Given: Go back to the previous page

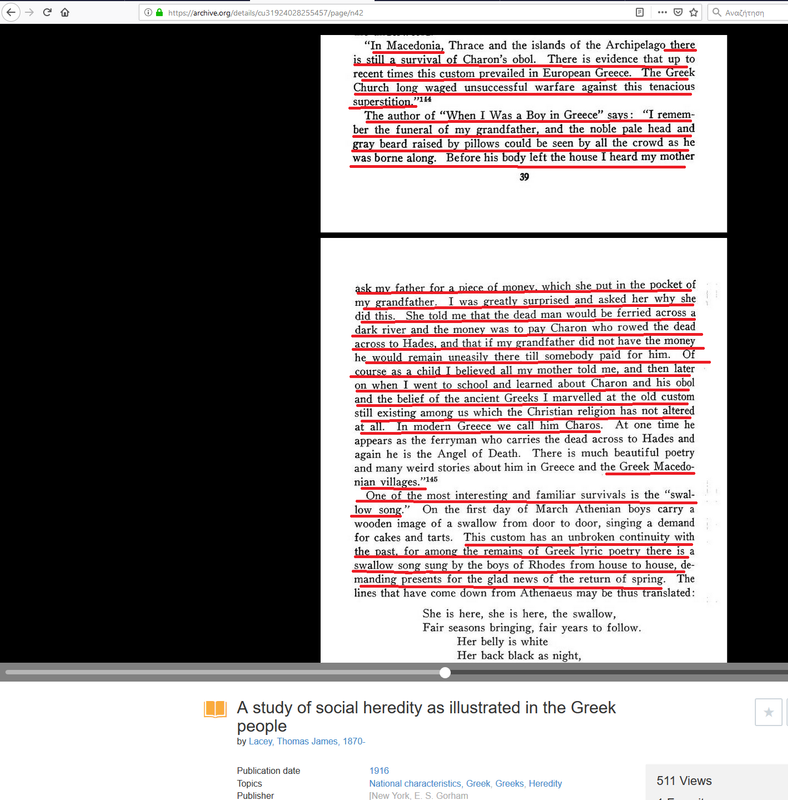Looking at the screenshot, I should point(11,12).
